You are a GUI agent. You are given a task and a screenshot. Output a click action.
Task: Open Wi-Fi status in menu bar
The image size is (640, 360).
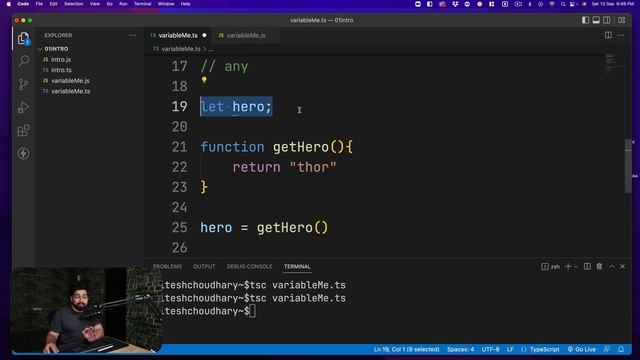552,4
